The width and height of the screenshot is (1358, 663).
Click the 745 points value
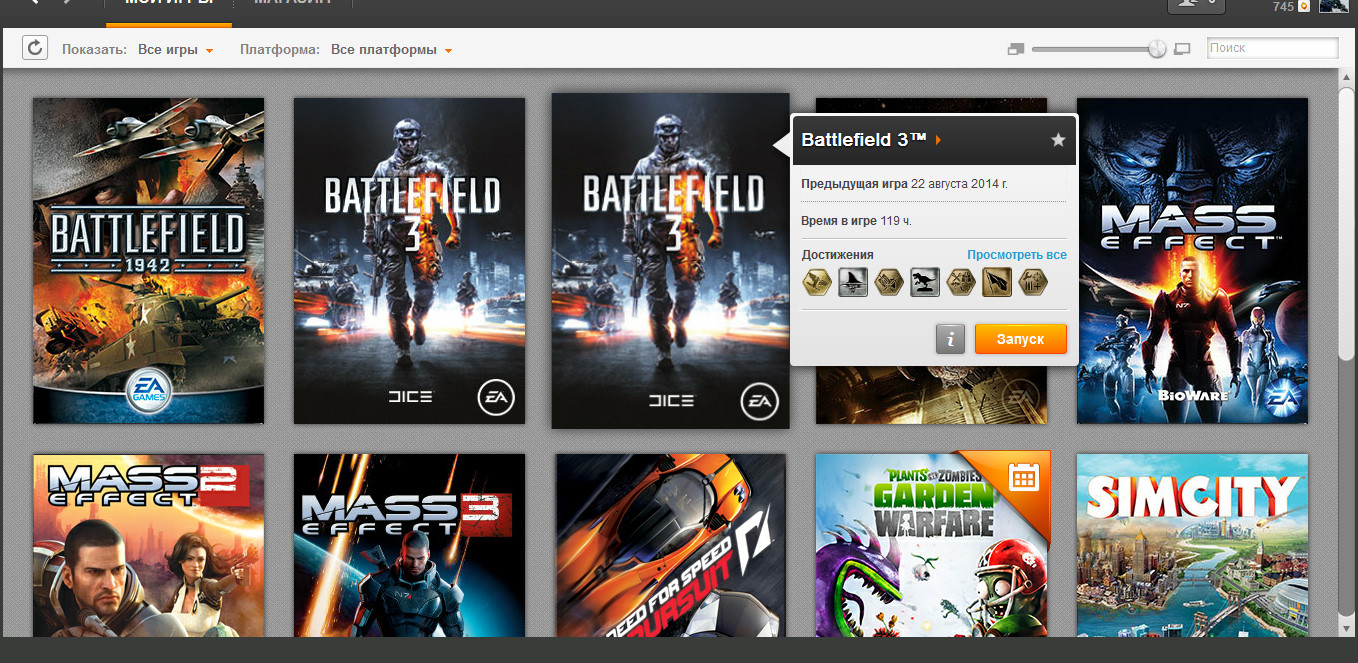[1283, 6]
